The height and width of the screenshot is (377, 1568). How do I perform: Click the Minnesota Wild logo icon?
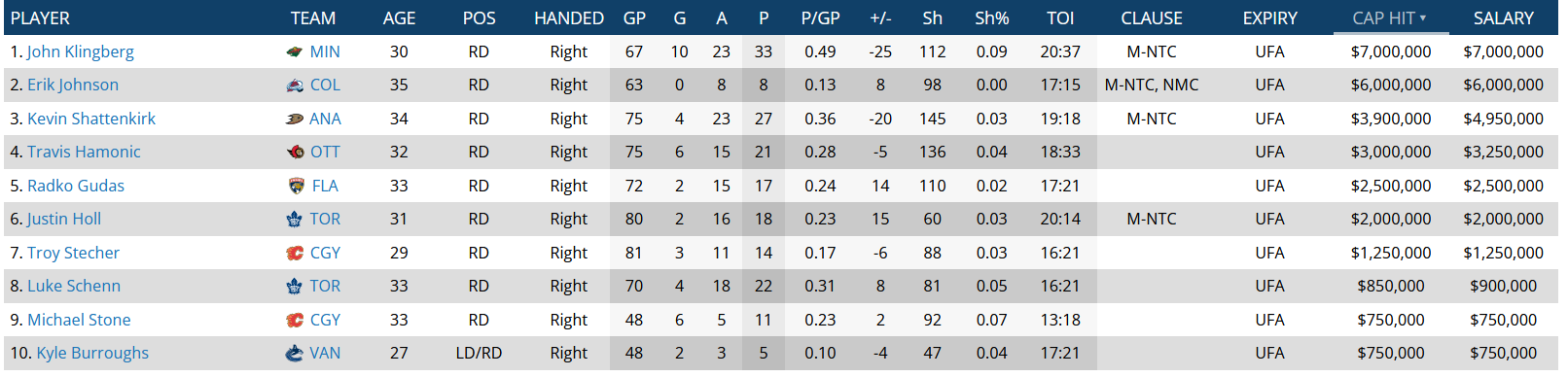tap(295, 52)
